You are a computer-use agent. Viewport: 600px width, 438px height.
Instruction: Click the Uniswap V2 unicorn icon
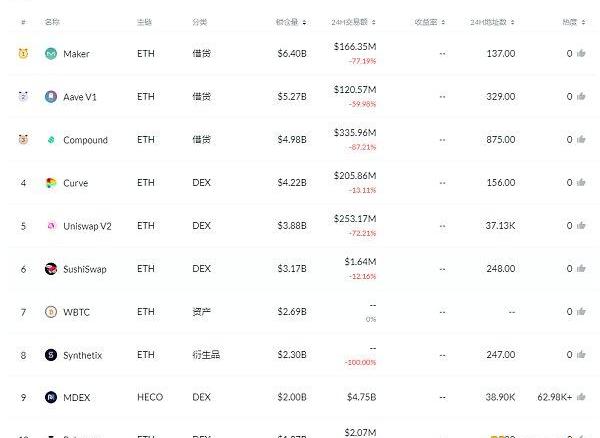click(51, 226)
